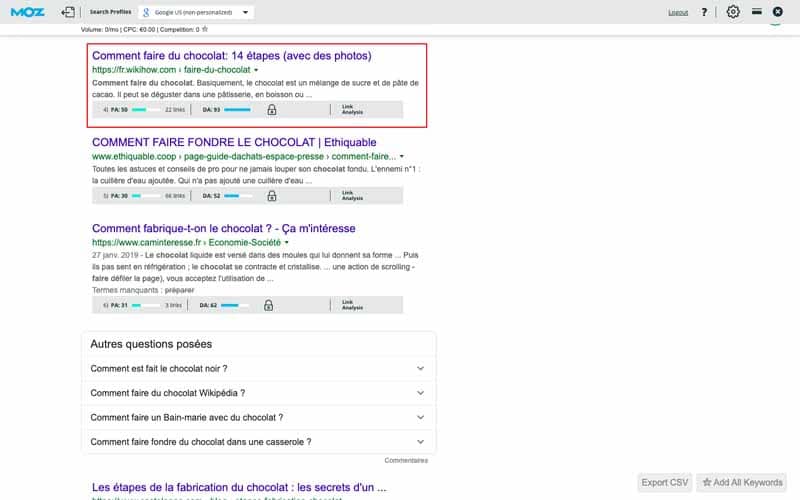The width and height of the screenshot is (800, 500).
Task: Open the 'Comment fabrique-t-on le chocolat ?' result
Action: 223,229
